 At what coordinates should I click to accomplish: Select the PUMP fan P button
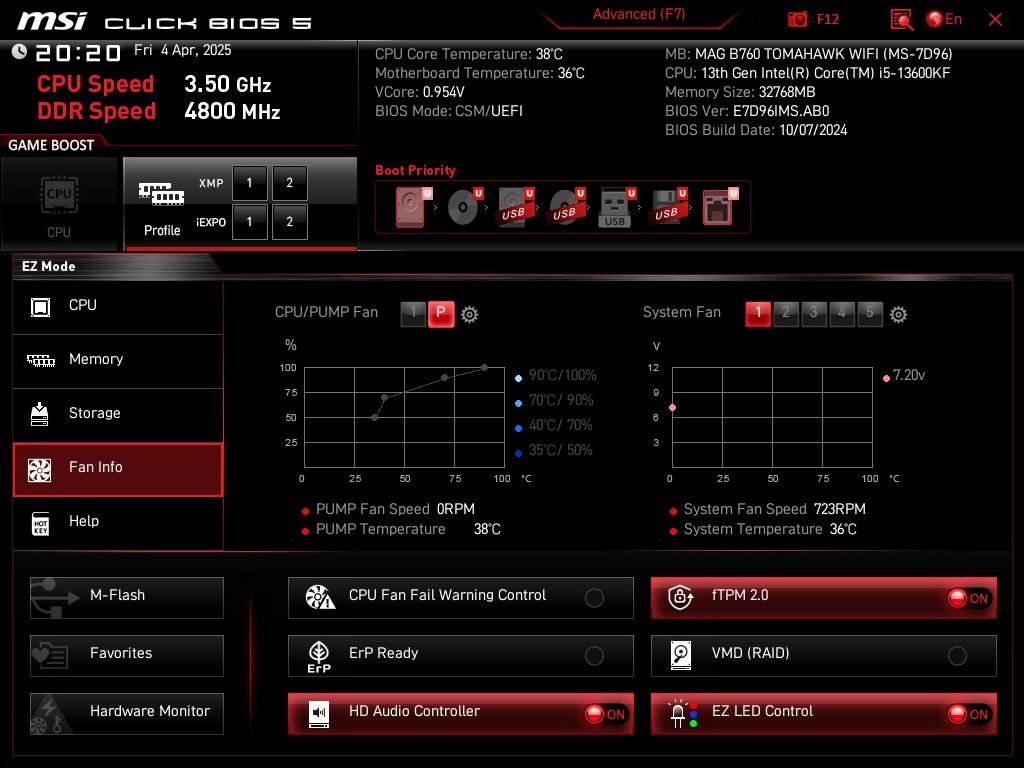441,313
